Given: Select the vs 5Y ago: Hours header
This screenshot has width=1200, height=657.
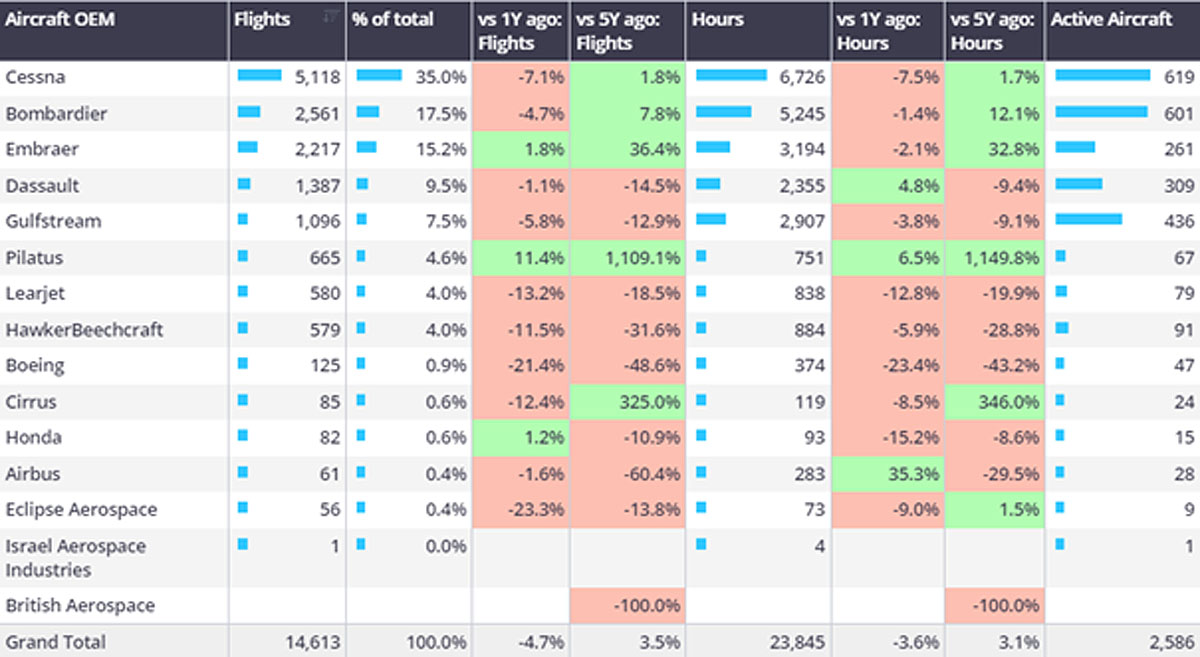Looking at the screenshot, I should pos(994,31).
